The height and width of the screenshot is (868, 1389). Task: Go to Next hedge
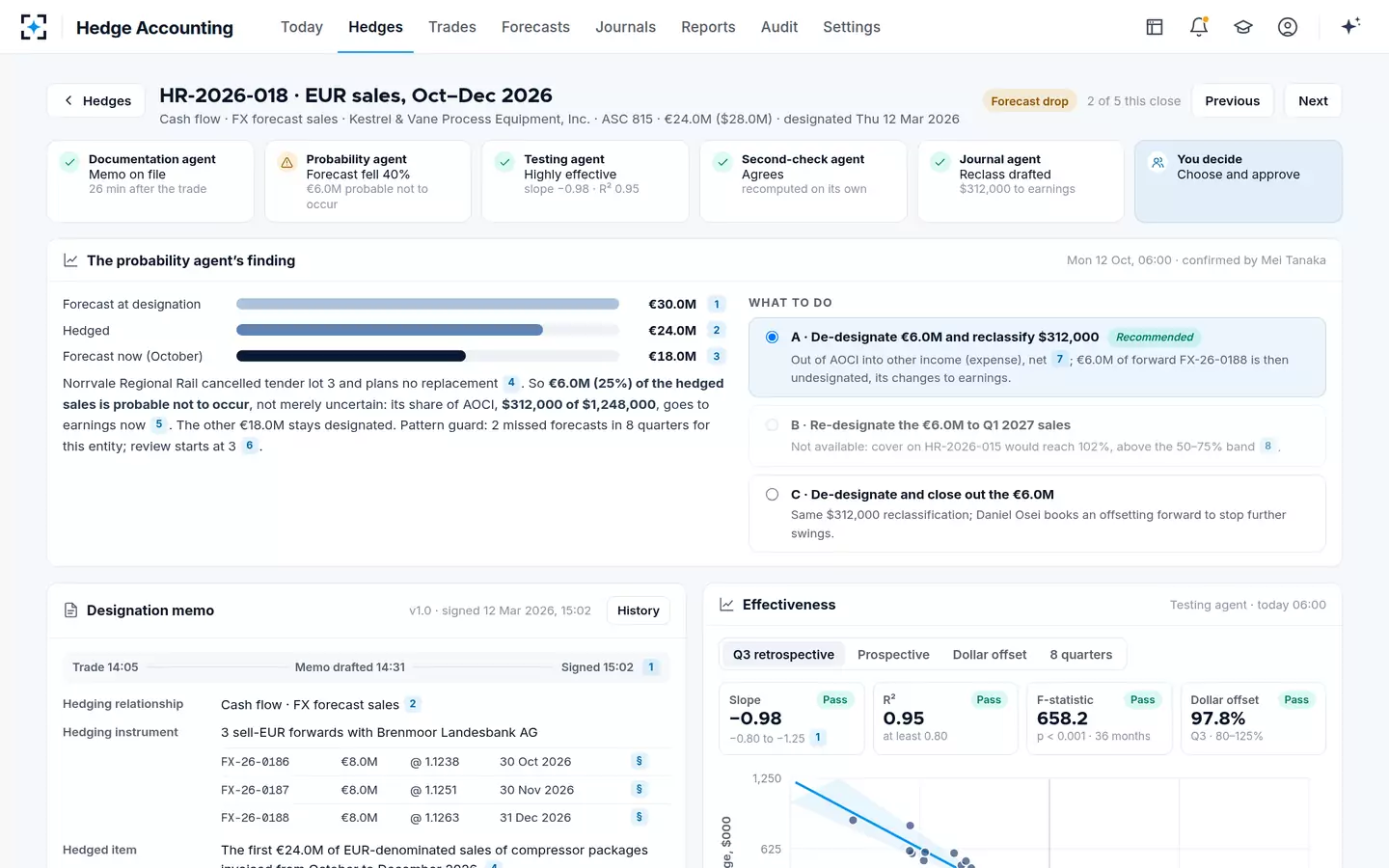pyautogui.click(x=1313, y=100)
